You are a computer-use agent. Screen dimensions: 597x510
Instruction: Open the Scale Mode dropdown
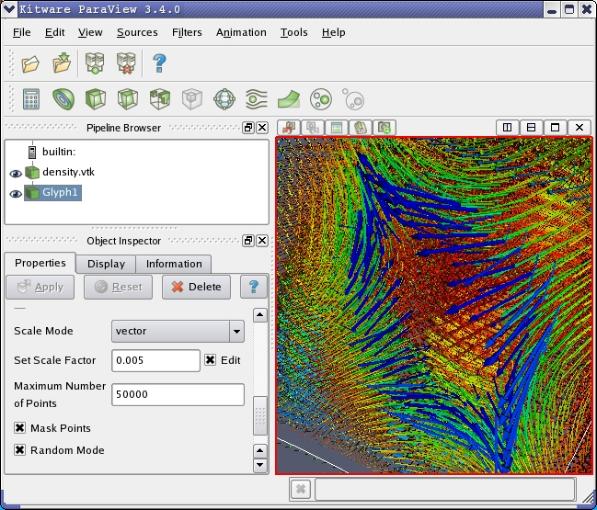178,331
